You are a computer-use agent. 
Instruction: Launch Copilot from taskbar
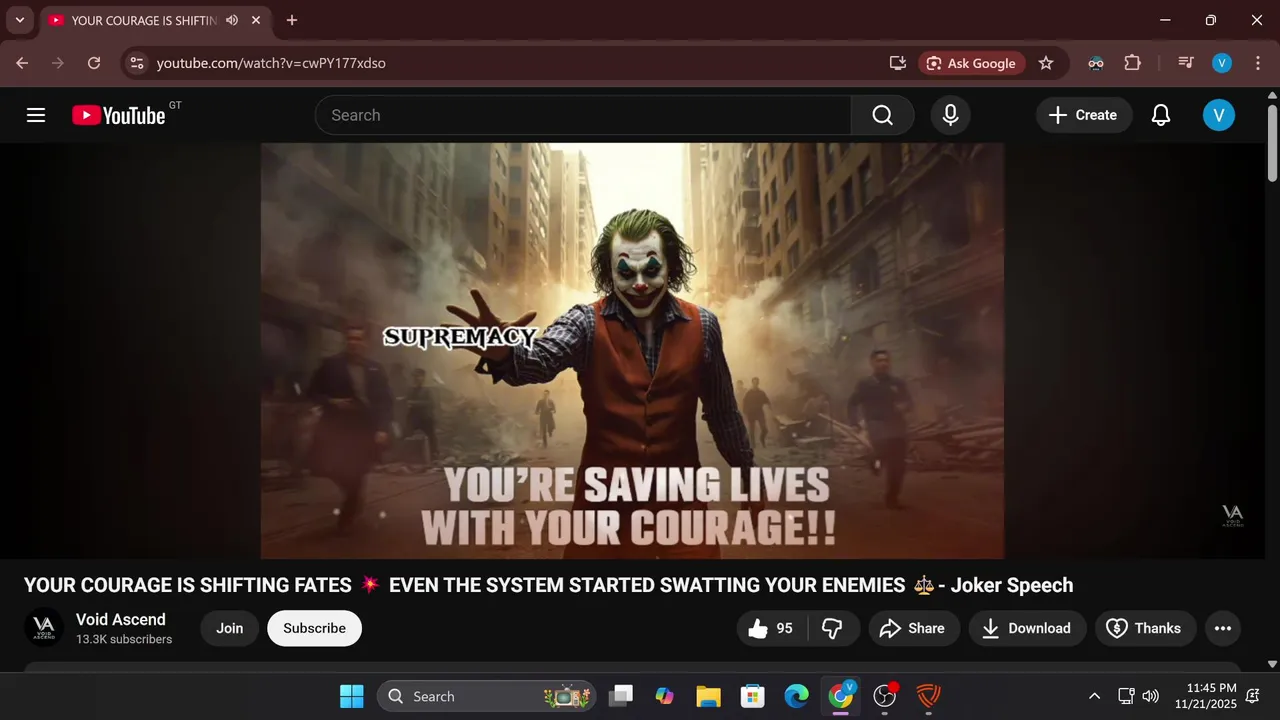(x=665, y=696)
